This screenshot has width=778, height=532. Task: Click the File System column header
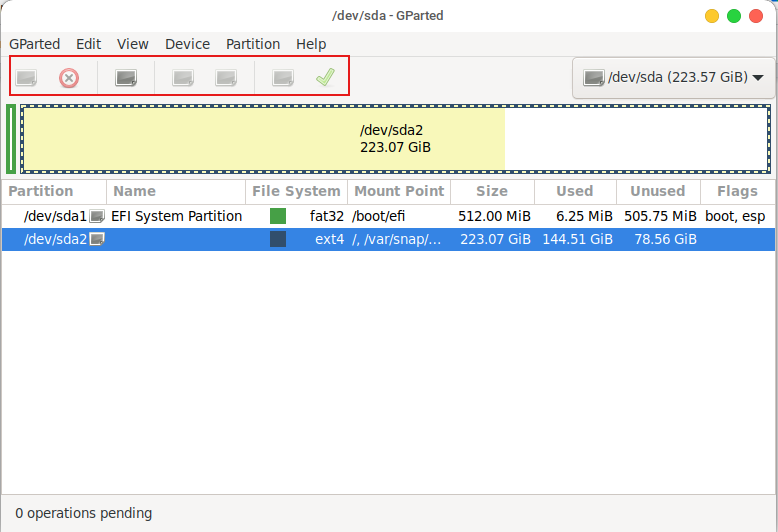297,192
